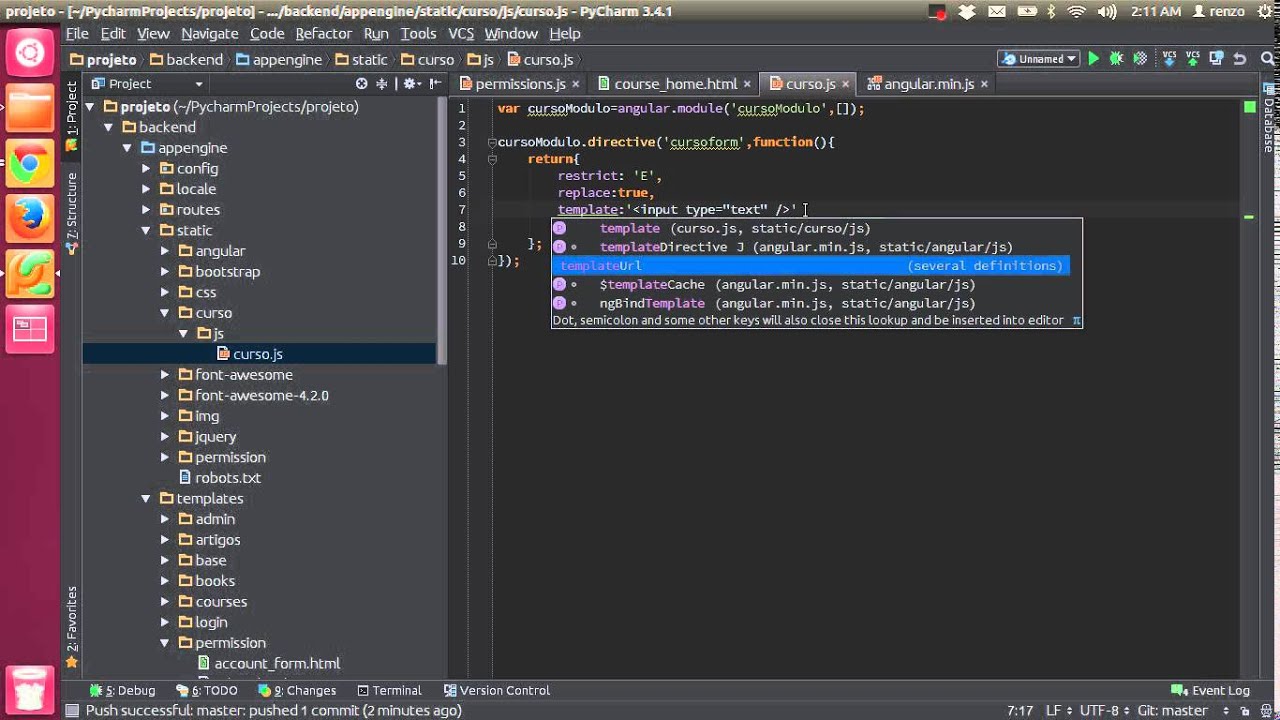Open the Files manager in the launcher
This screenshot has width=1280, height=720.
coord(30,109)
